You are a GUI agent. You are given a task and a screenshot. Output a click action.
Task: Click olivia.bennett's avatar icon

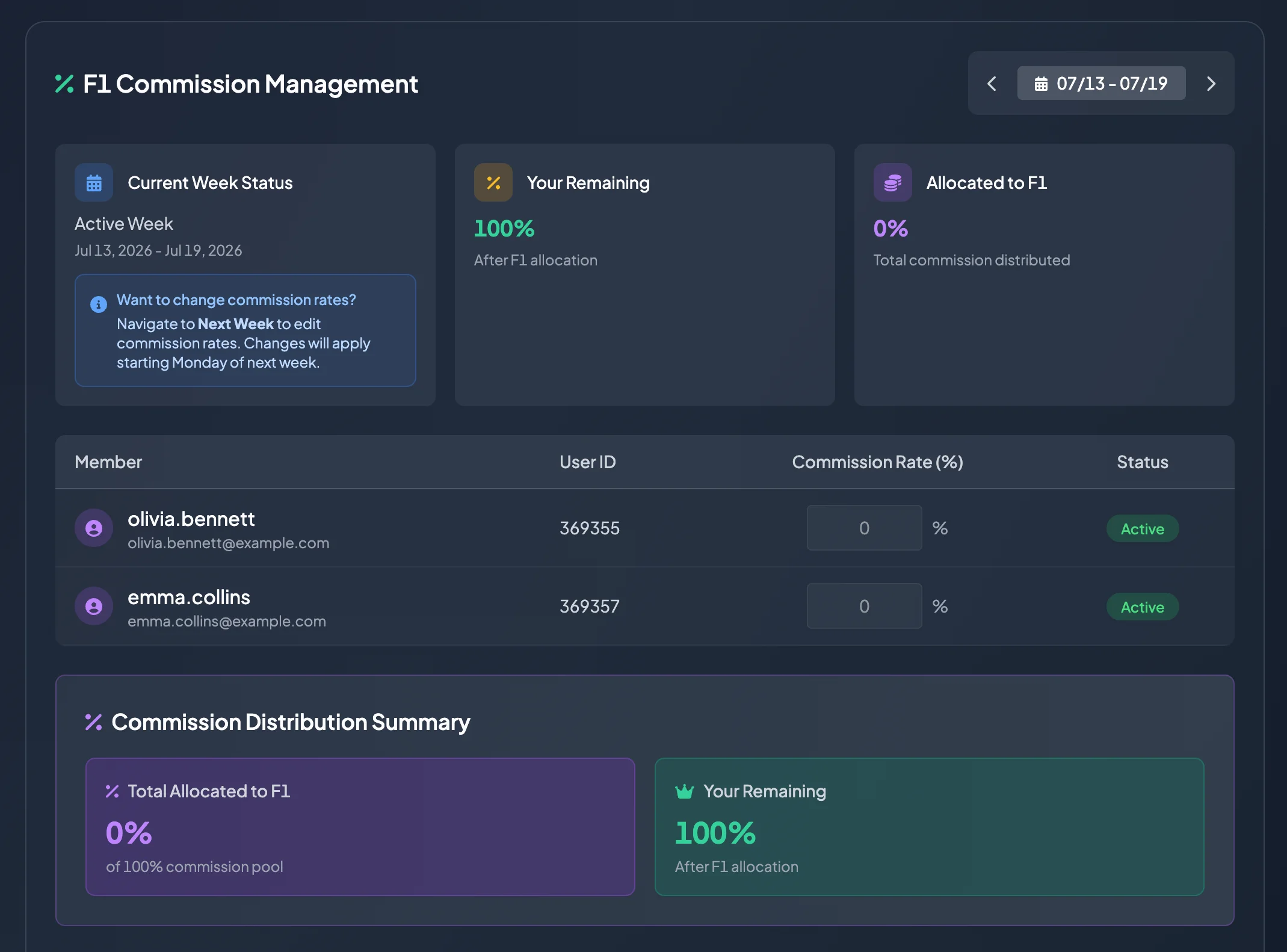pos(94,528)
